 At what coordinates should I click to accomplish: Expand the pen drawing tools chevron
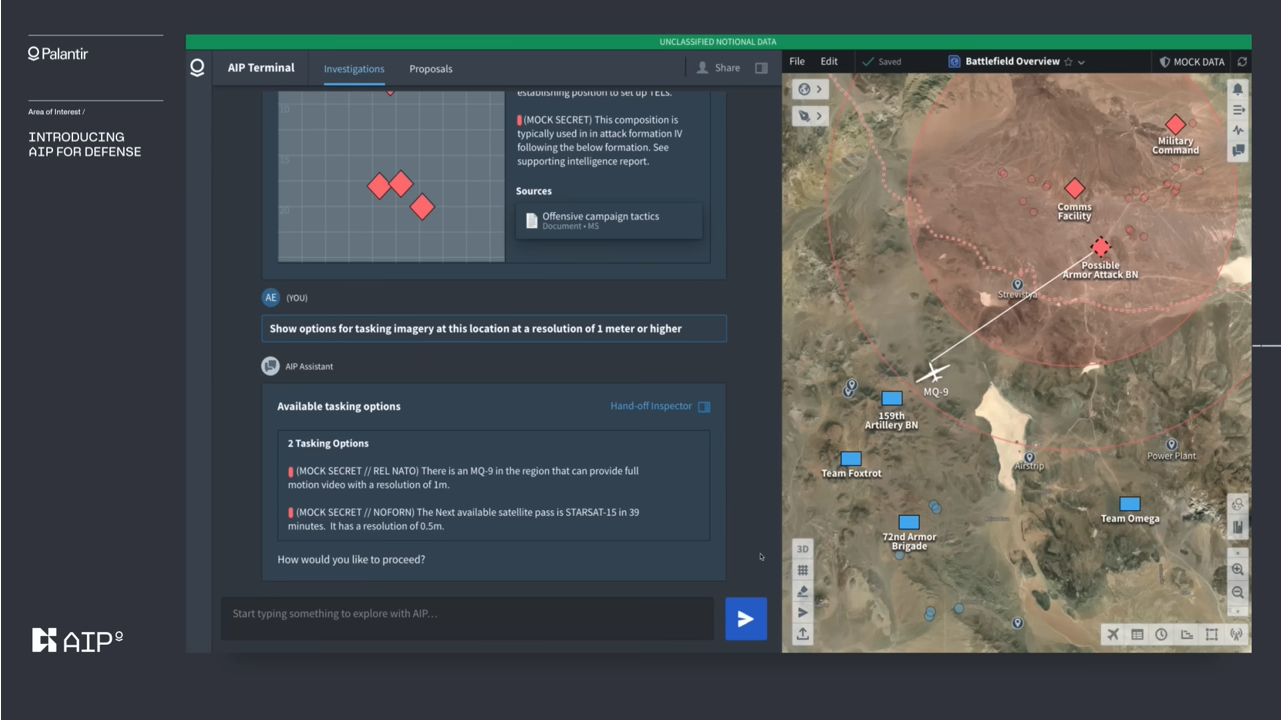(809, 116)
